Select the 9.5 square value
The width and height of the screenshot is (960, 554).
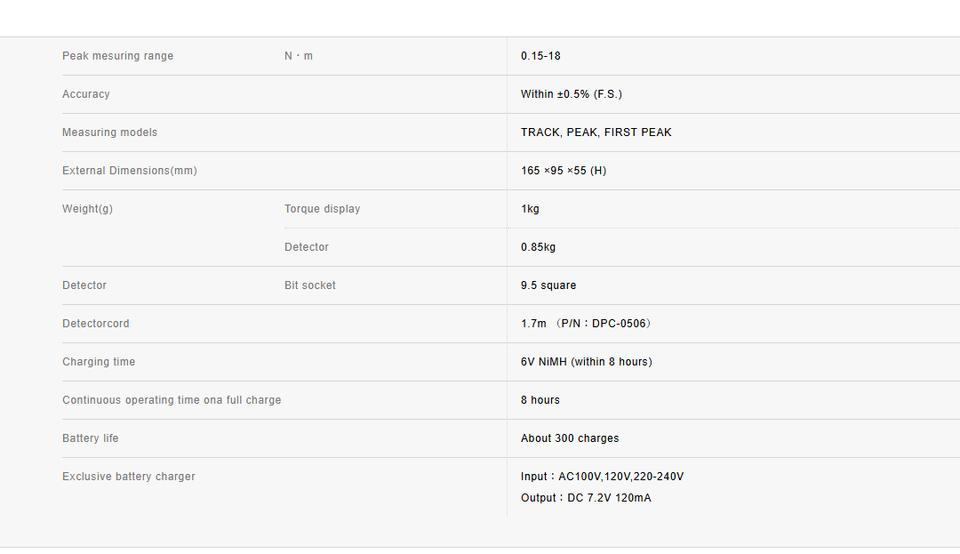[x=549, y=285]
